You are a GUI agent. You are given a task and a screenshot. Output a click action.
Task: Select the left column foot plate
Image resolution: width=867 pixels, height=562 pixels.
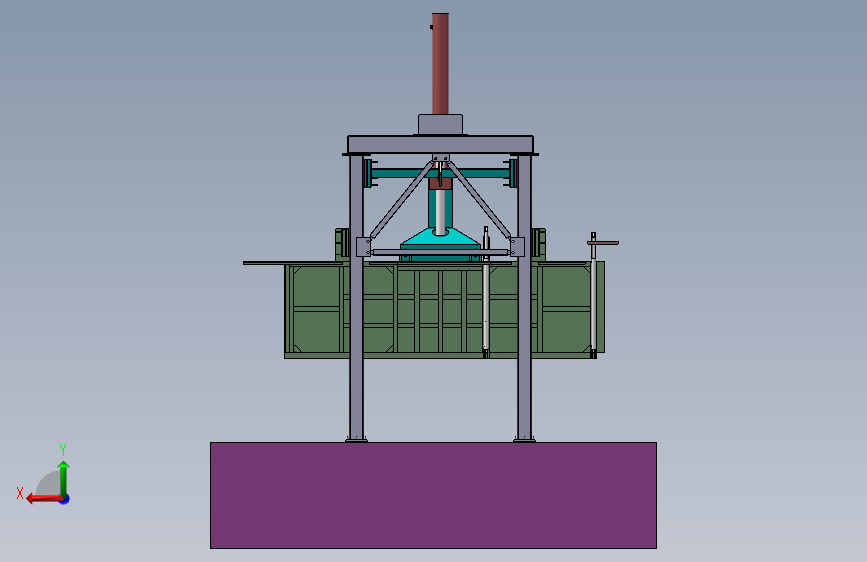click(x=356, y=440)
